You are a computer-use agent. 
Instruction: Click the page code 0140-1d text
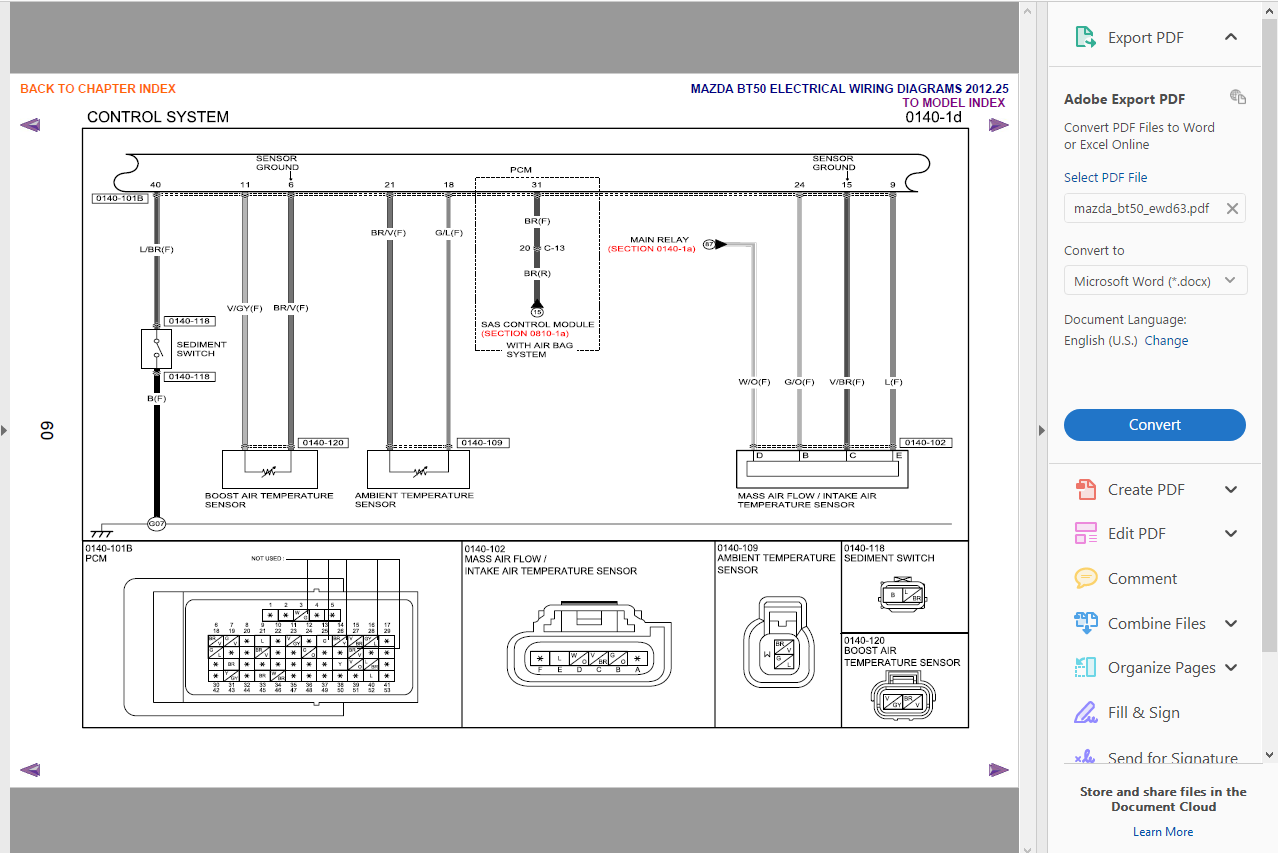[933, 117]
